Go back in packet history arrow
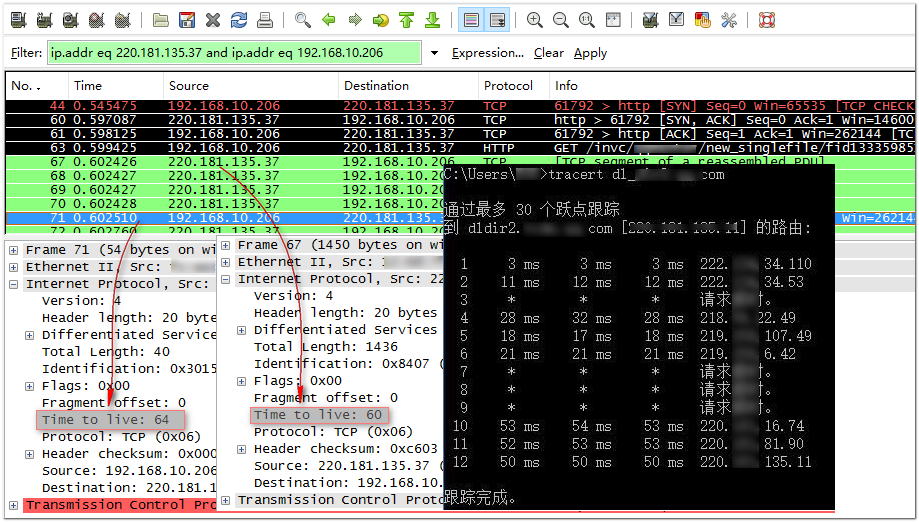 (x=329, y=21)
